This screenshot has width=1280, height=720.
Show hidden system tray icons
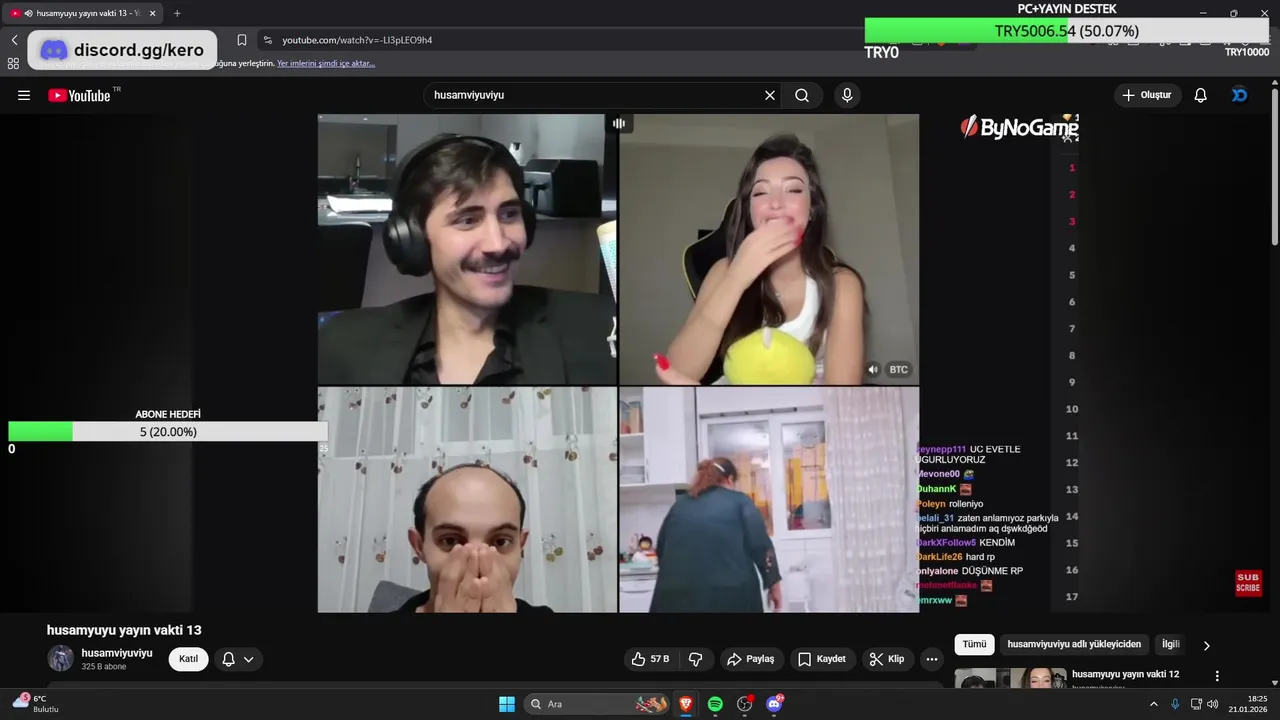tap(1153, 704)
